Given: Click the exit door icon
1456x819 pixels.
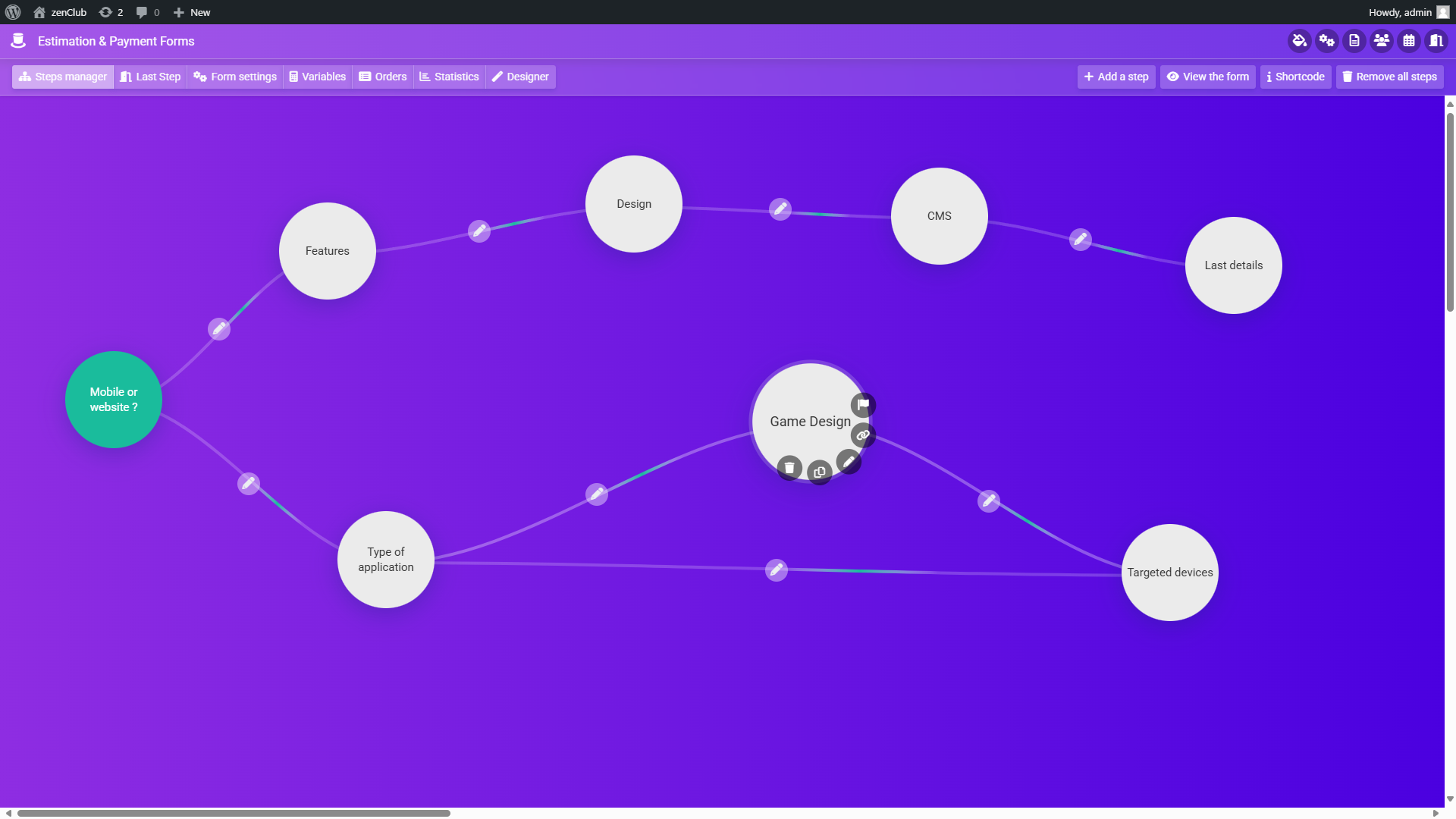Looking at the screenshot, I should pyautogui.click(x=1436, y=41).
